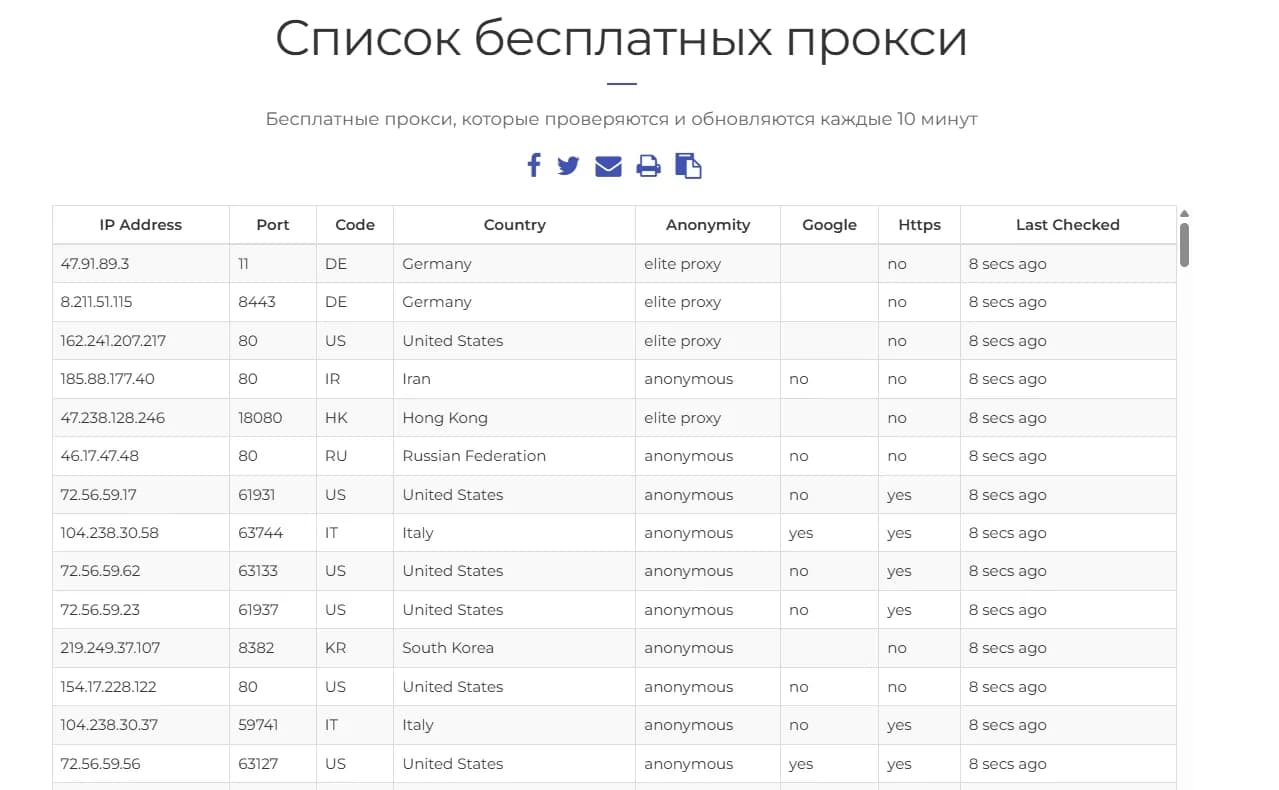Sort table by Https column
Image resolution: width=1279 pixels, height=790 pixels.
[918, 224]
